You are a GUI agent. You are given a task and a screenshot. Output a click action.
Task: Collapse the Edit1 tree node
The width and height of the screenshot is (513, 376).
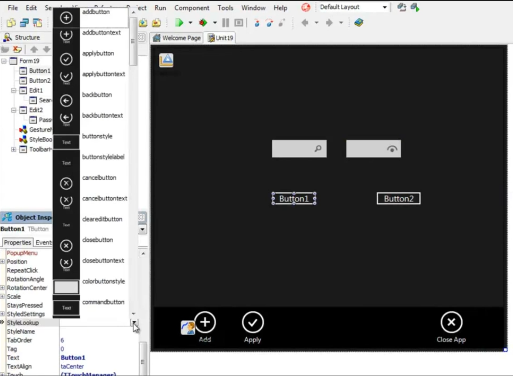(14, 90)
